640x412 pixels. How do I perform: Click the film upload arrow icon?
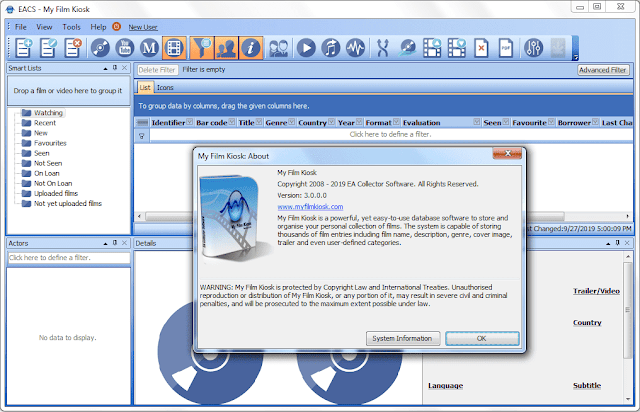(x=432, y=48)
